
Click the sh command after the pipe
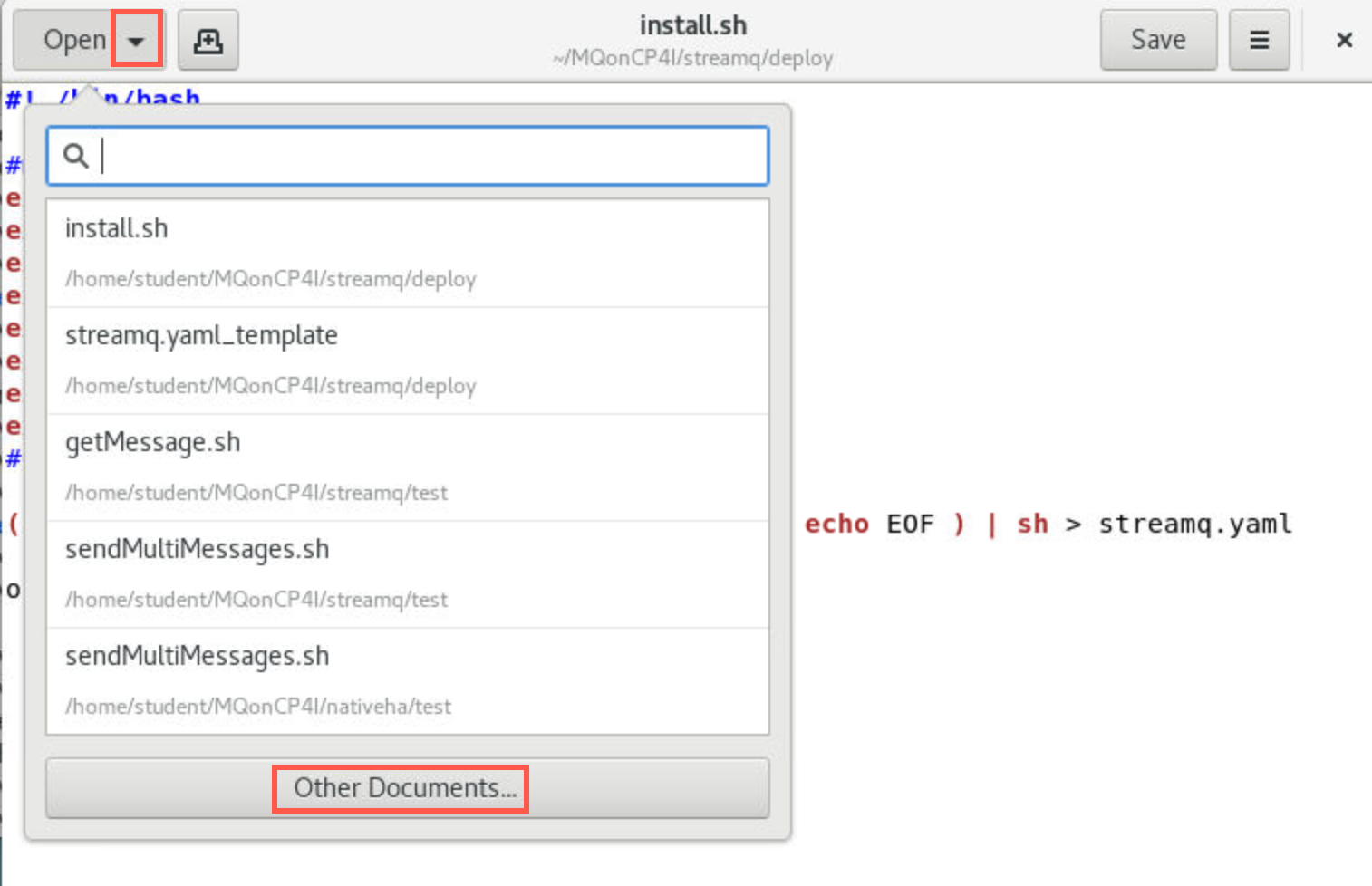pyautogui.click(x=1032, y=524)
